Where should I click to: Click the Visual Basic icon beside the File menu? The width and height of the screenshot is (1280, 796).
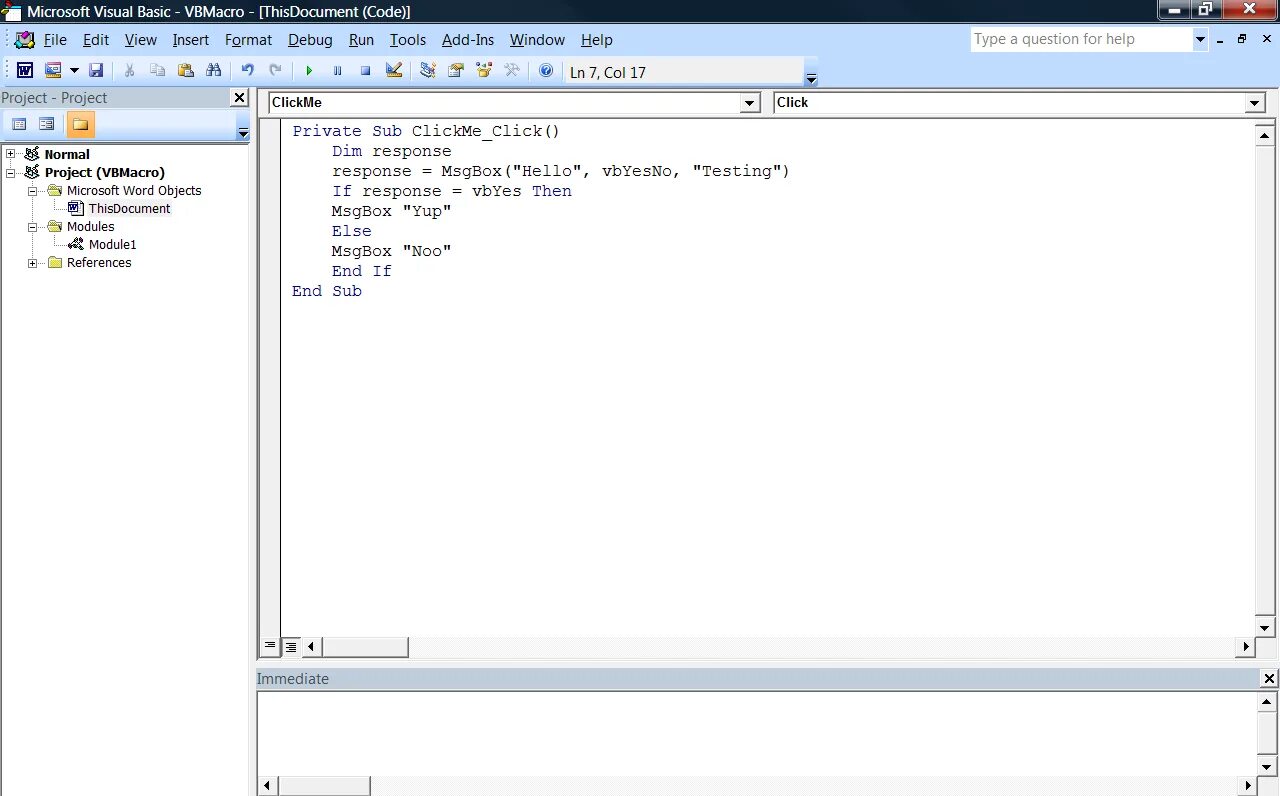tap(24, 40)
